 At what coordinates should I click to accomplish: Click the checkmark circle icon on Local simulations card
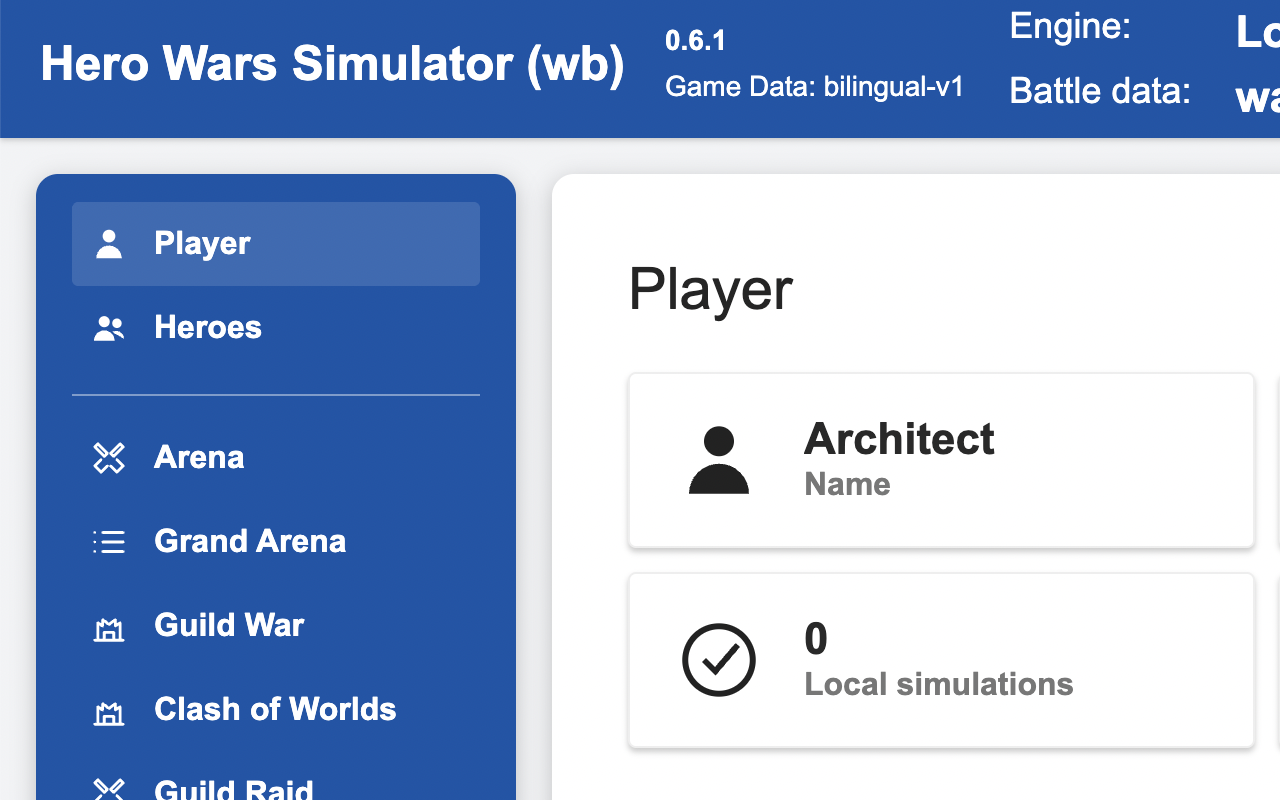(719, 660)
